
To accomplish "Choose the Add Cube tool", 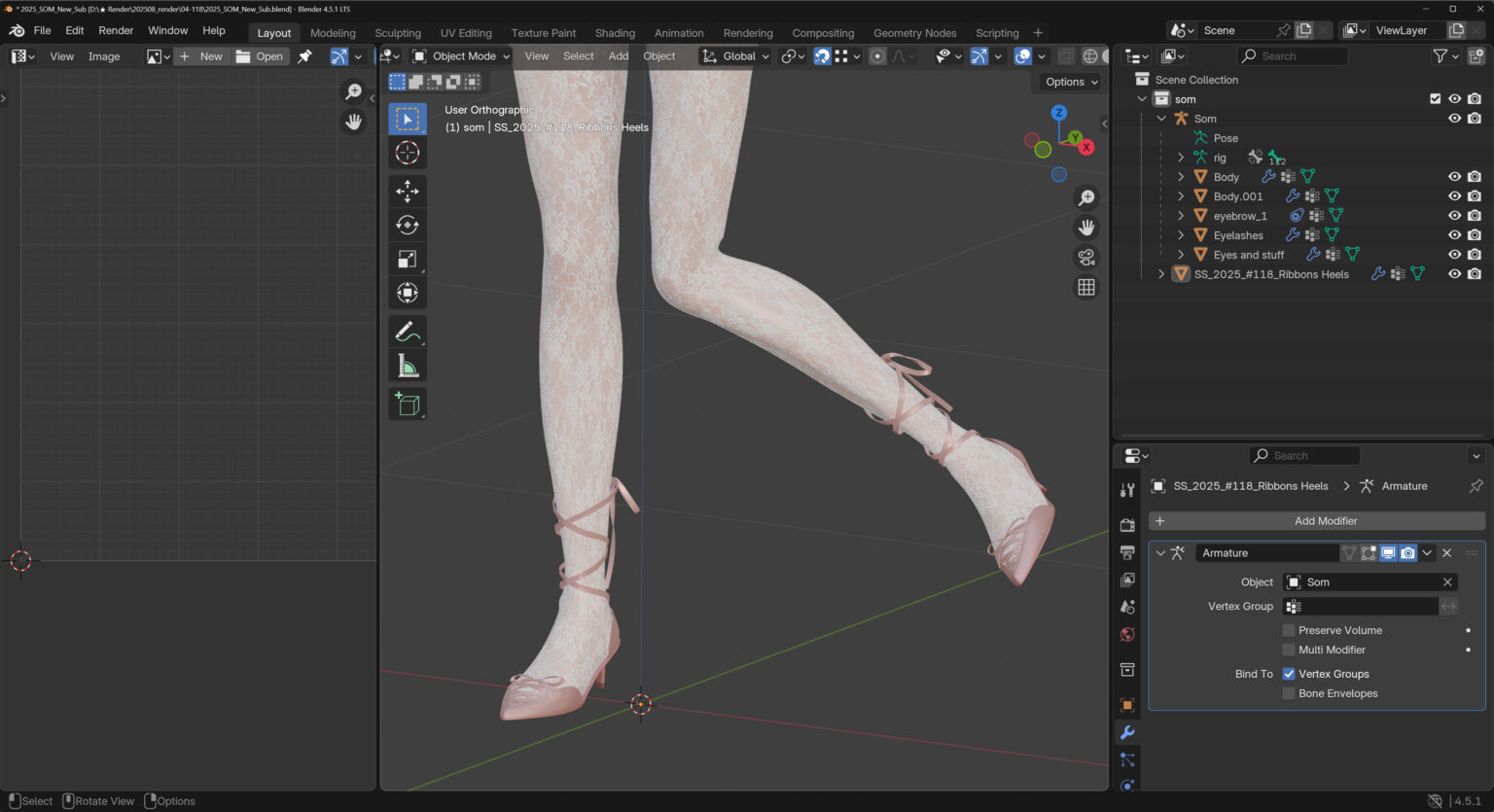I will [408, 404].
